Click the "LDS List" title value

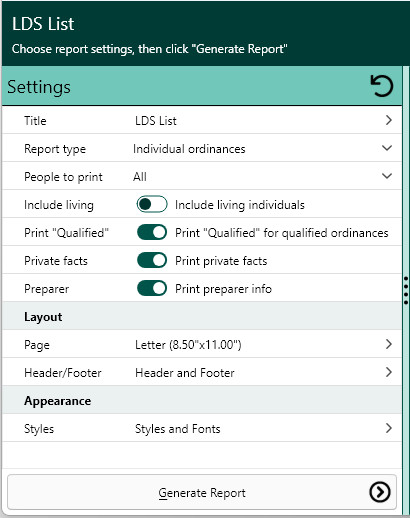(156, 121)
